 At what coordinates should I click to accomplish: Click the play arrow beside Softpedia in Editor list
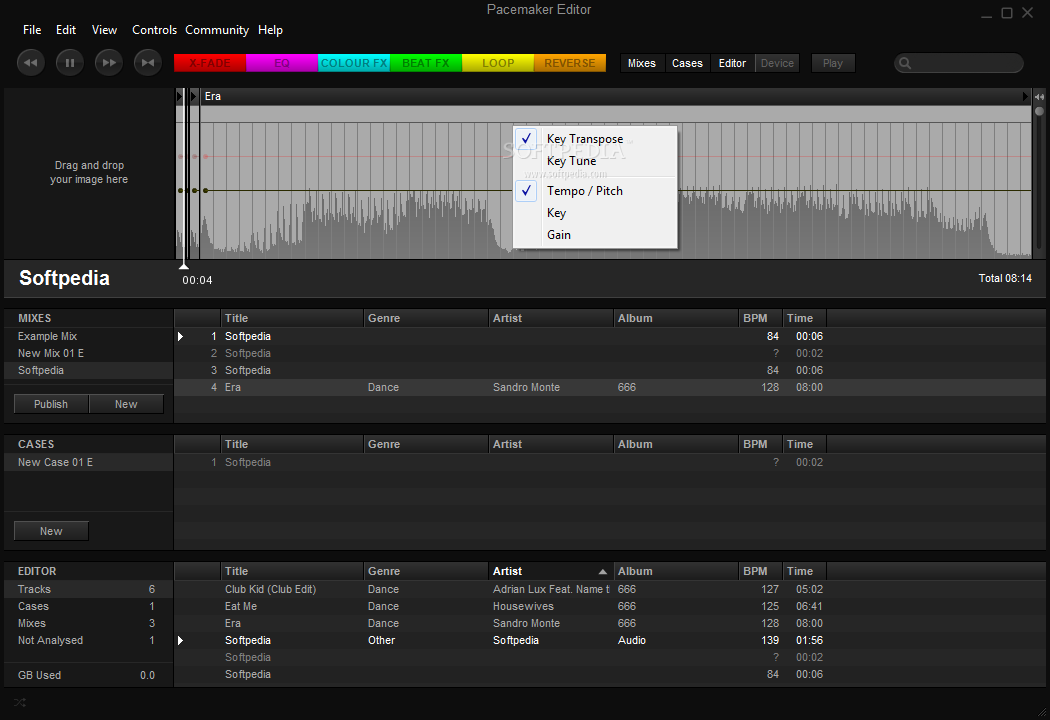pyautogui.click(x=180, y=640)
